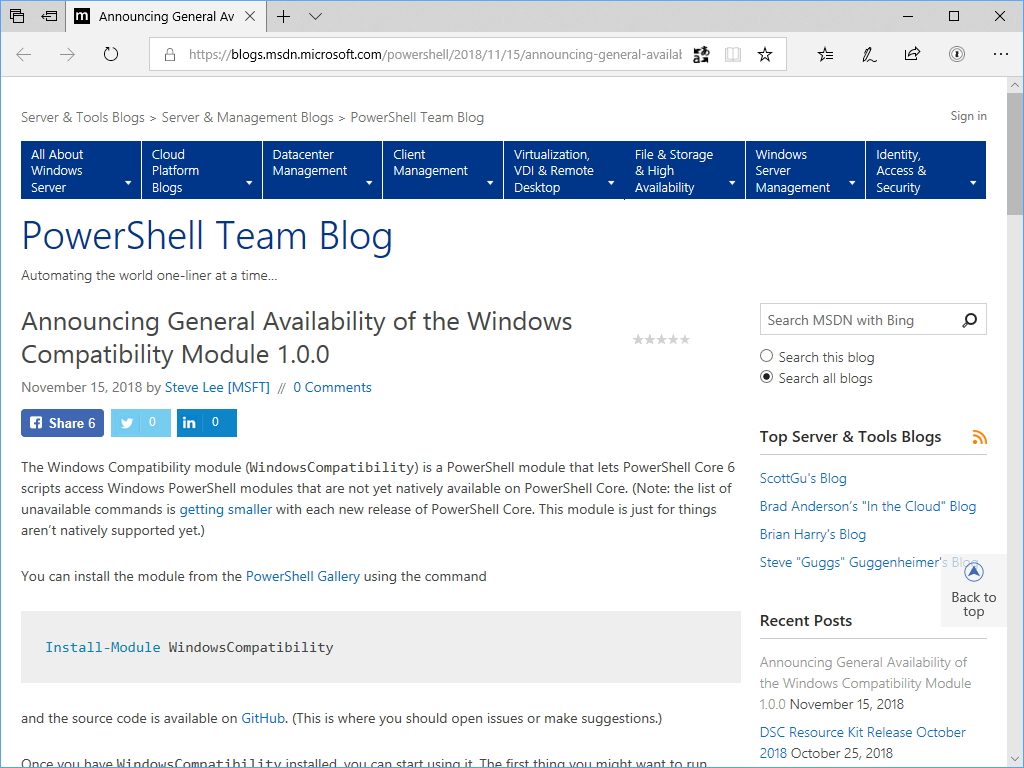The width and height of the screenshot is (1024, 768).
Task: Open Edge reading view icon
Action: pyautogui.click(x=733, y=54)
